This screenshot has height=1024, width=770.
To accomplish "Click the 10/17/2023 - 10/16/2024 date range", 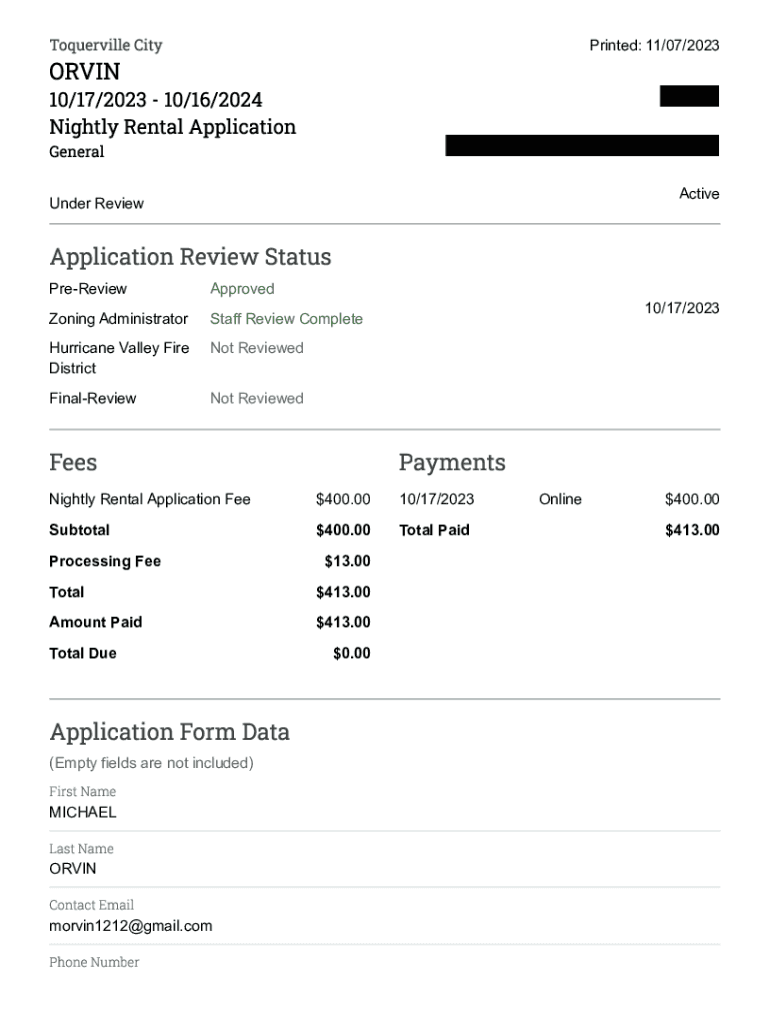I will coord(155,100).
